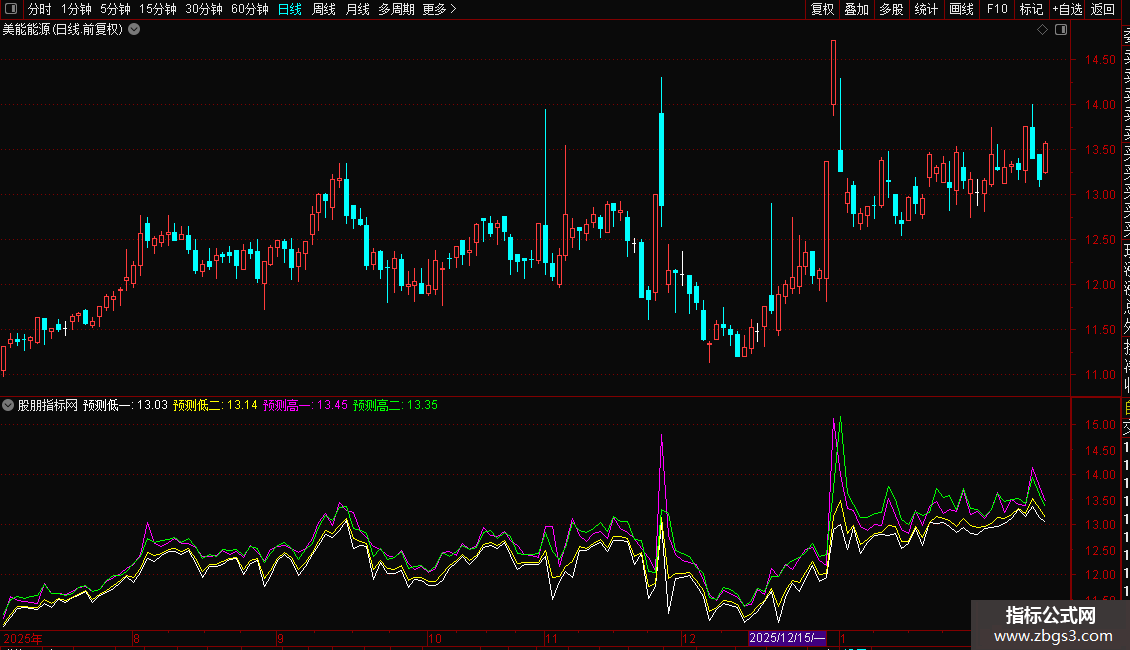
Task: Open 多周期 multi-period view
Action: [396, 9]
